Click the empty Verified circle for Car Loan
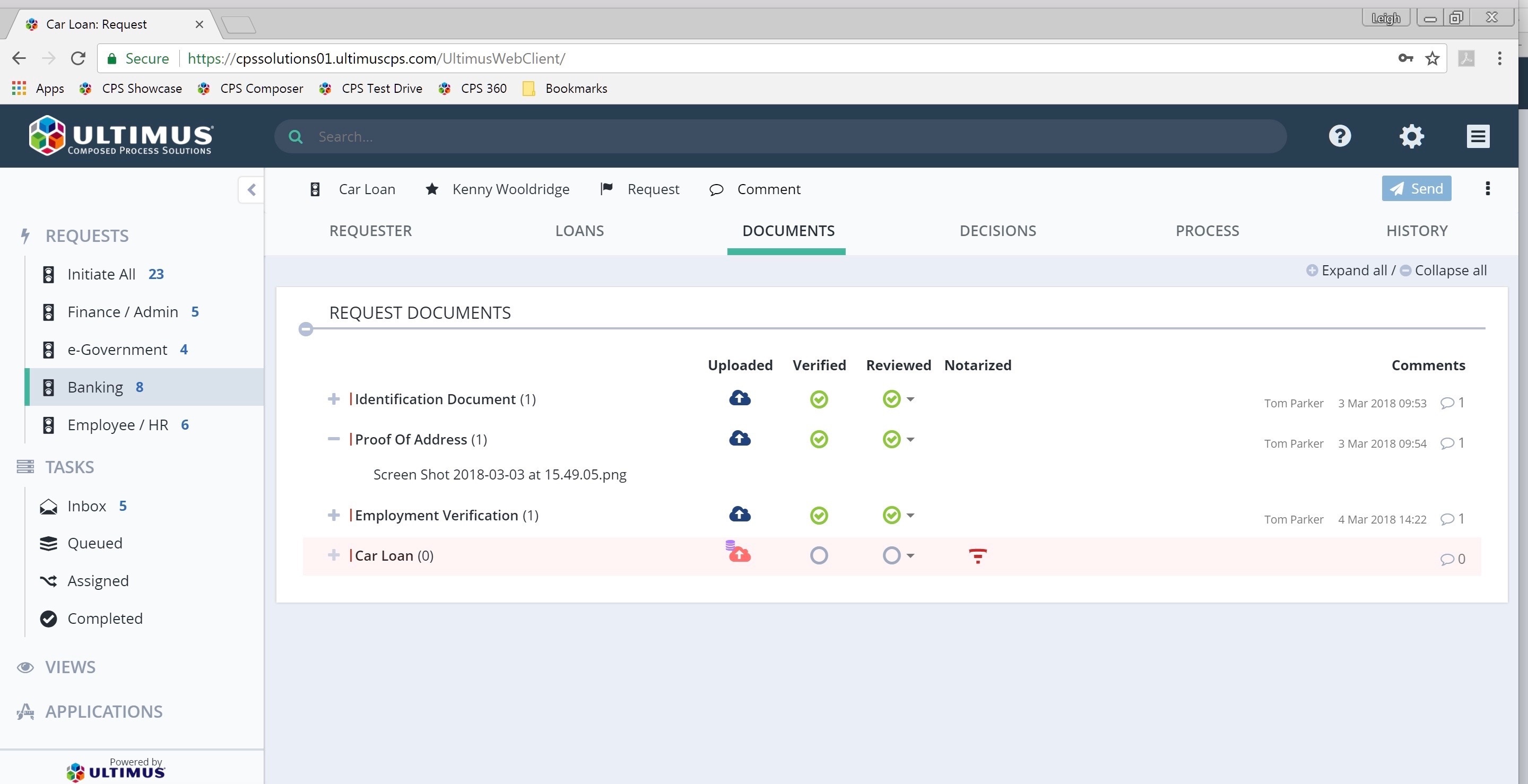 pos(819,556)
